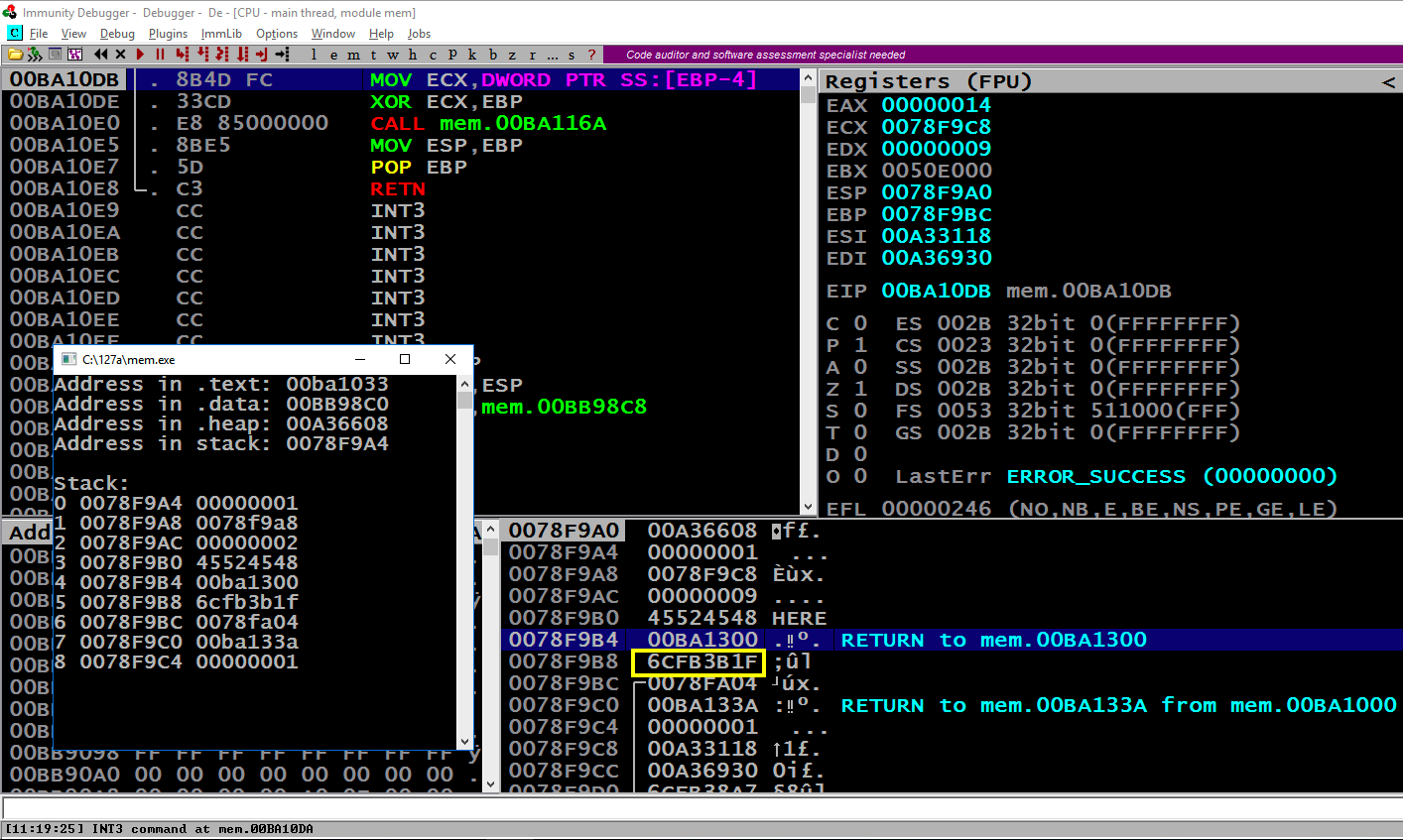Open the ImmLib menu
Viewport: 1403px width, 840px height.
click(x=221, y=34)
